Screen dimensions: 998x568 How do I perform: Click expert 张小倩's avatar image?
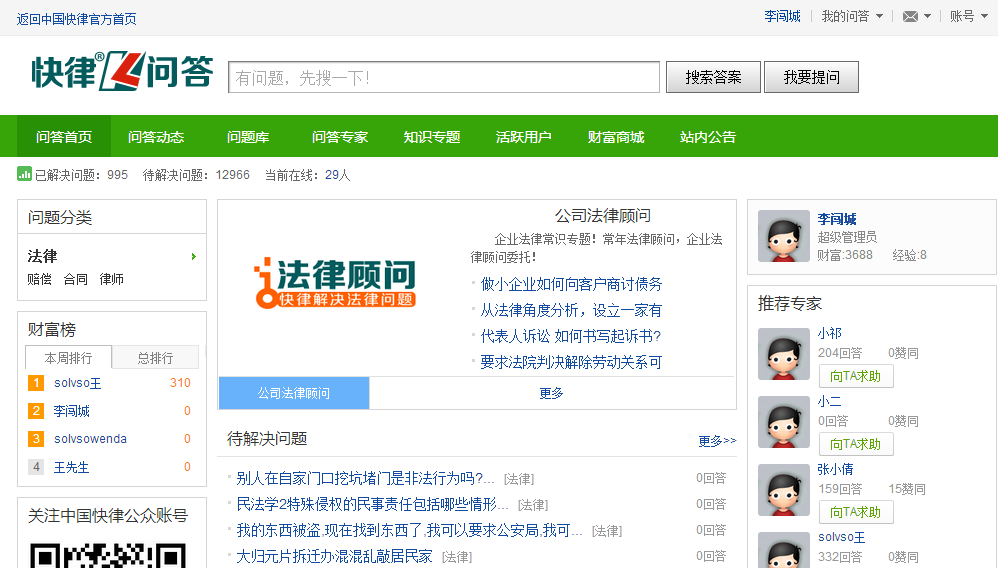coord(783,490)
